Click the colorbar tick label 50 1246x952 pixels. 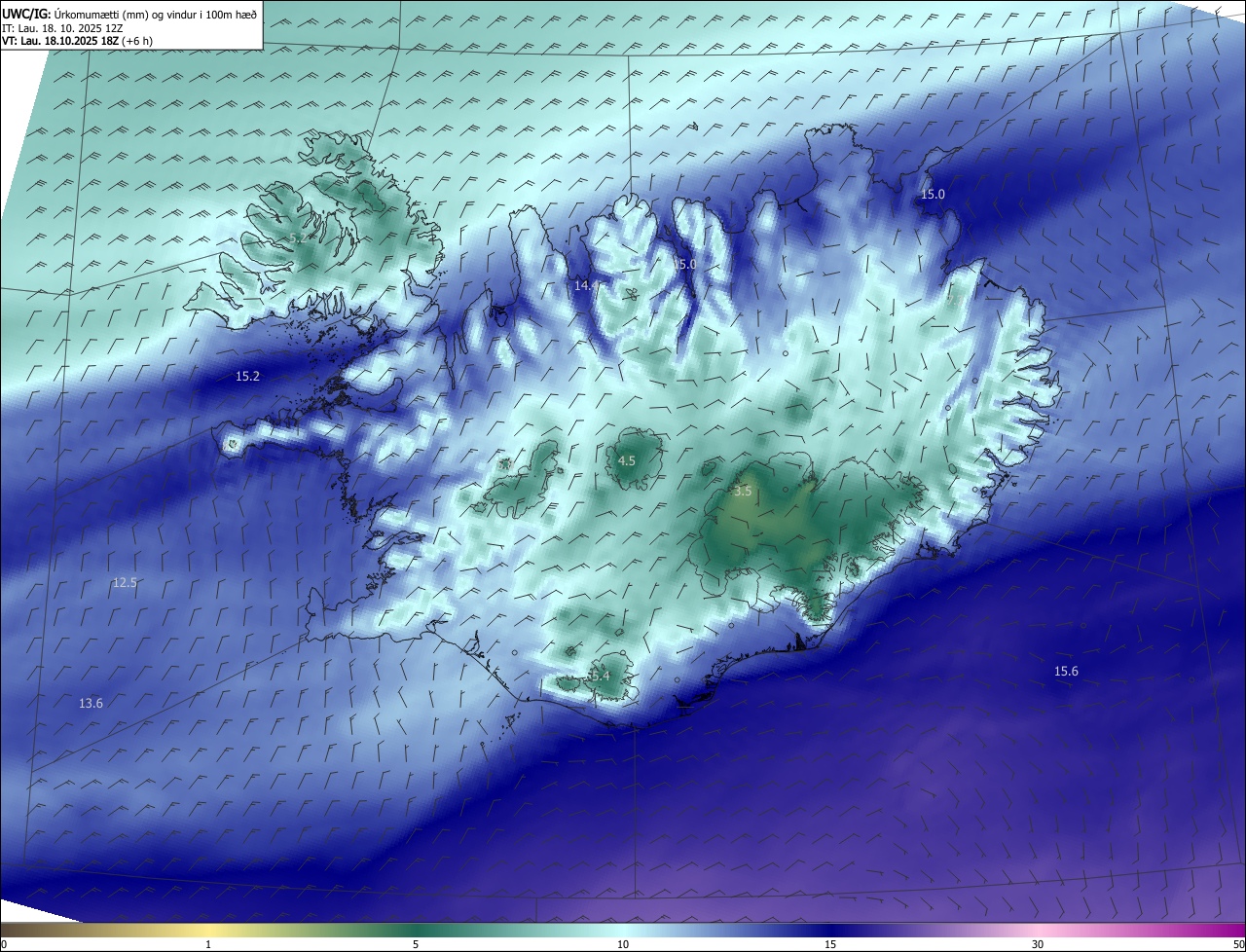click(1238, 944)
